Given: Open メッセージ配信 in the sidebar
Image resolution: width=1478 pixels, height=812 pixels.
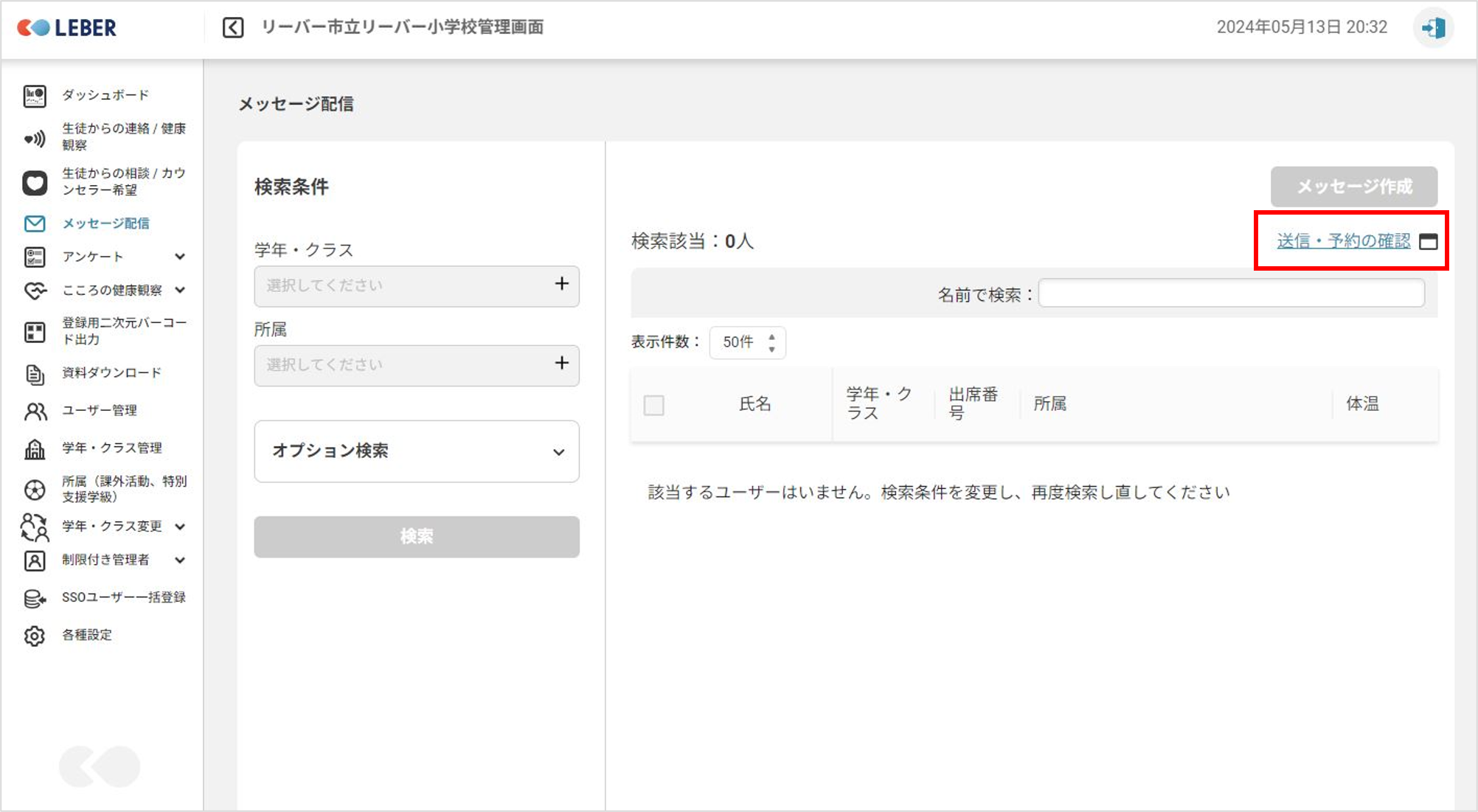Looking at the screenshot, I should click(105, 223).
